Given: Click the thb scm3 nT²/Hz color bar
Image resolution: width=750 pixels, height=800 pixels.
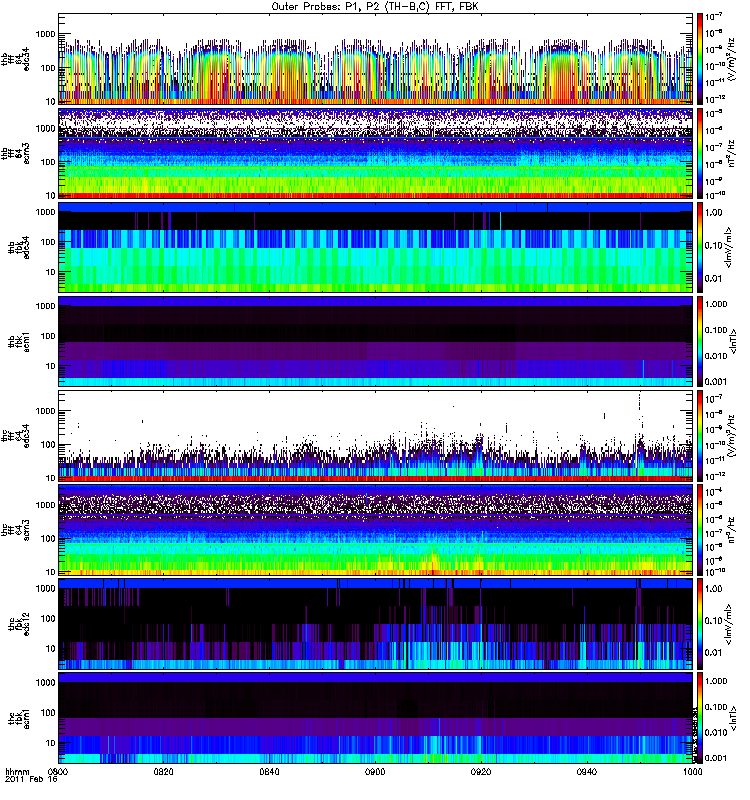Looking at the screenshot, I should (x=701, y=152).
